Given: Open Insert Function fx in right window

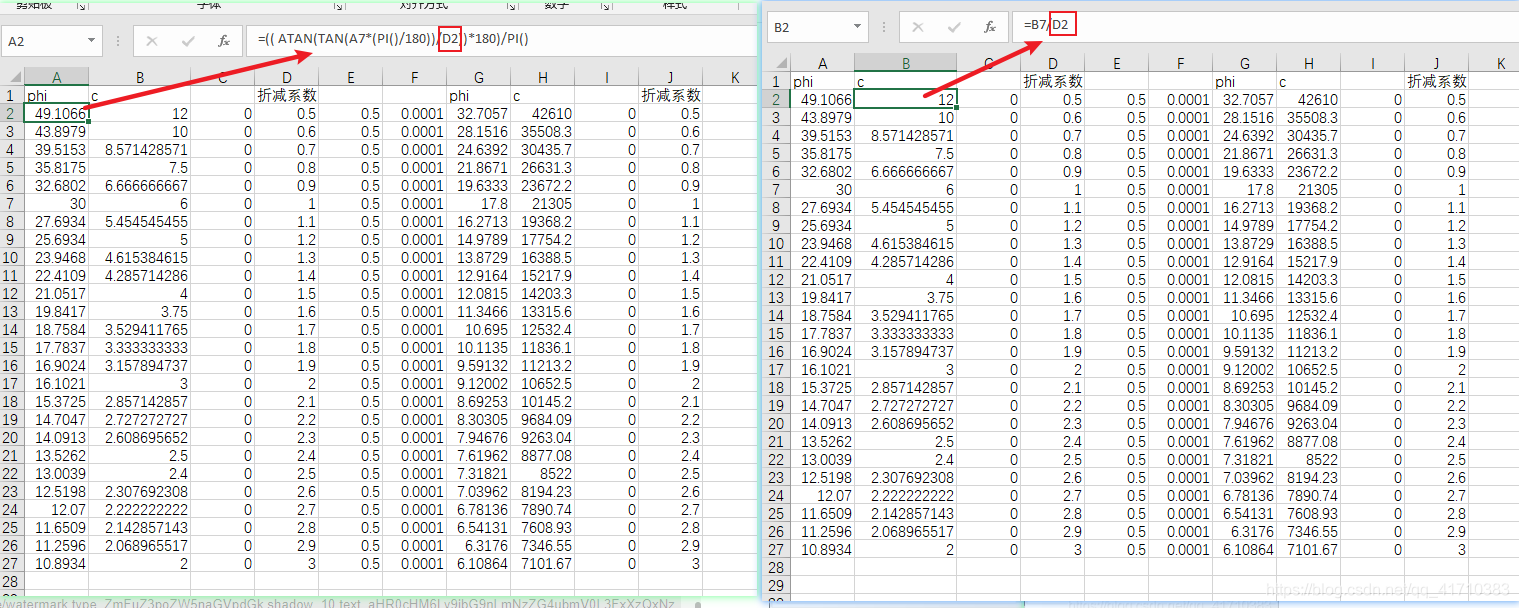Looking at the screenshot, I should (990, 27).
